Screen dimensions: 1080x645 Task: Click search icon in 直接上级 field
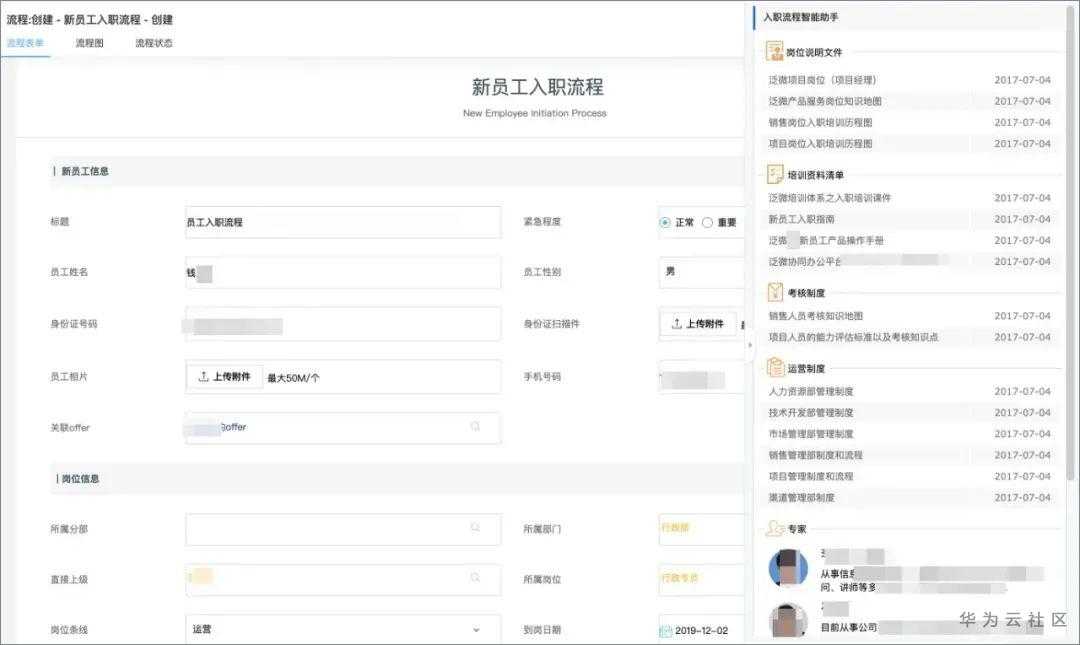pyautogui.click(x=475, y=577)
